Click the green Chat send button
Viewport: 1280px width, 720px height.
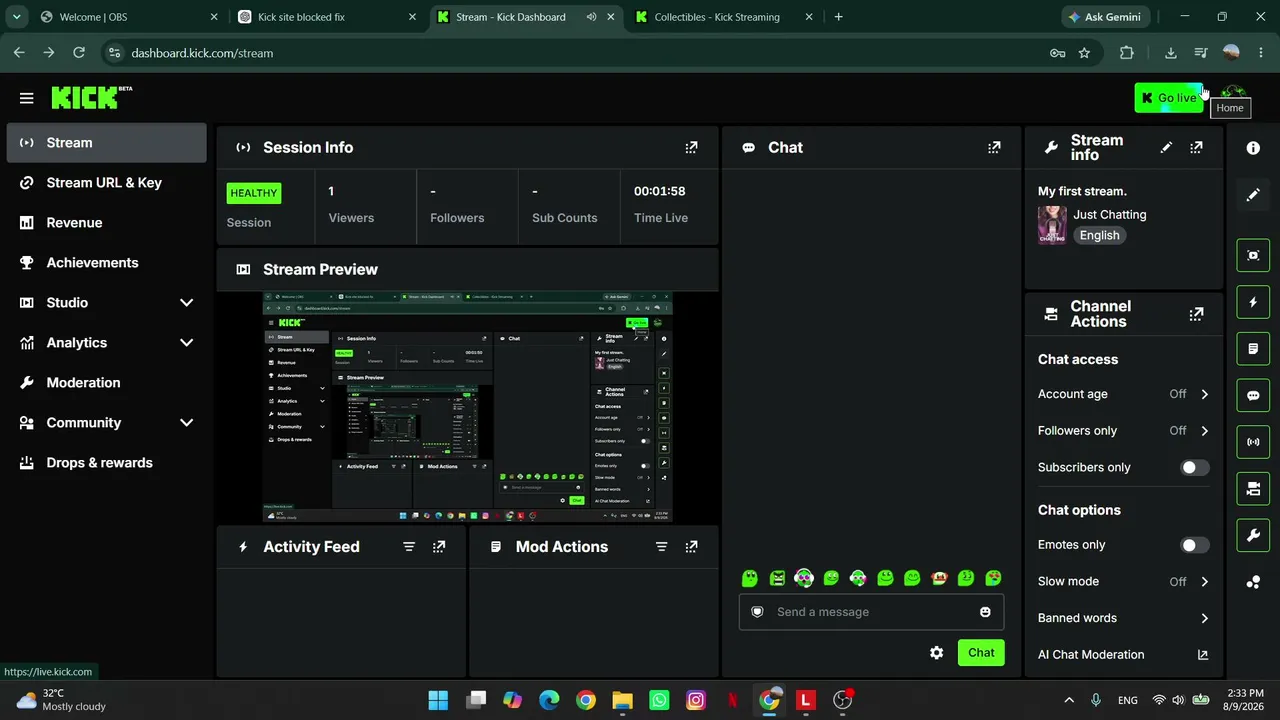coord(981,653)
